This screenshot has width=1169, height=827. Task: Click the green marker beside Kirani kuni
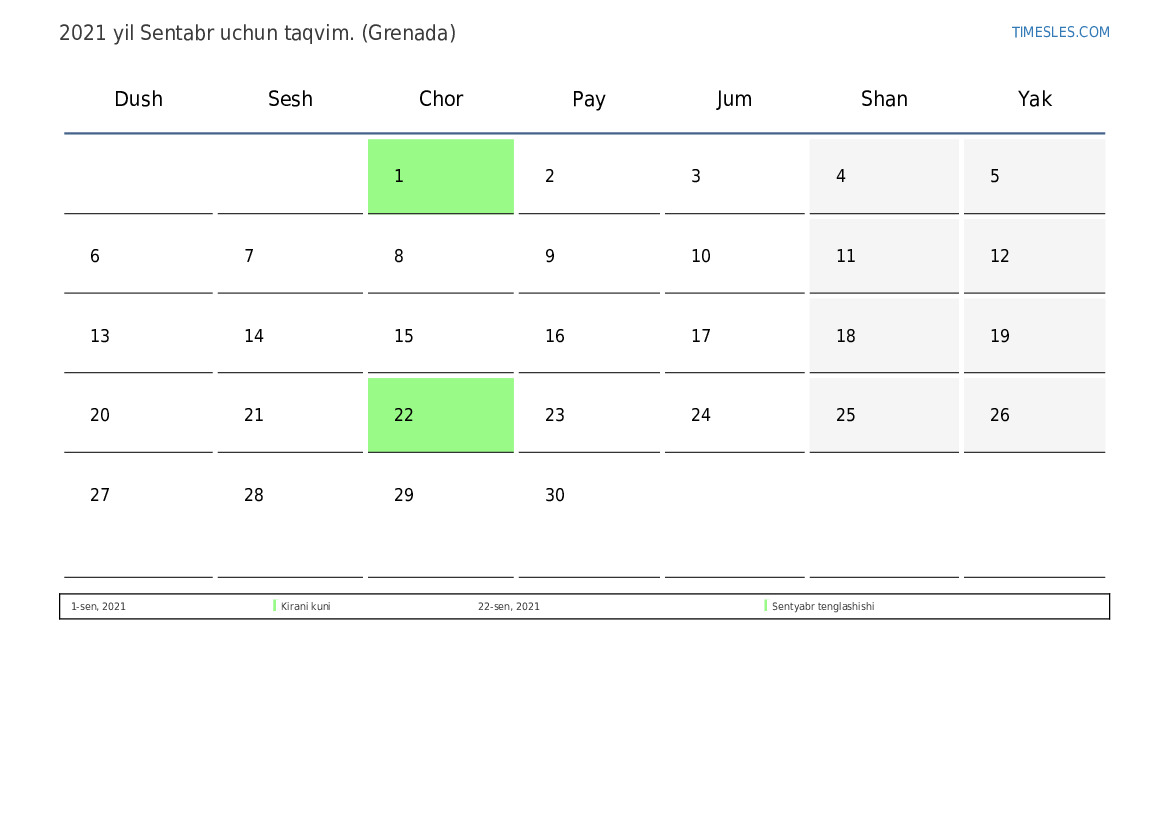coord(274,606)
